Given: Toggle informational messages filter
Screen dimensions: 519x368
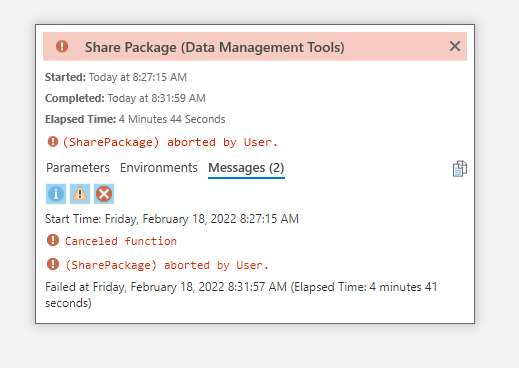Looking at the screenshot, I should pos(56,194).
